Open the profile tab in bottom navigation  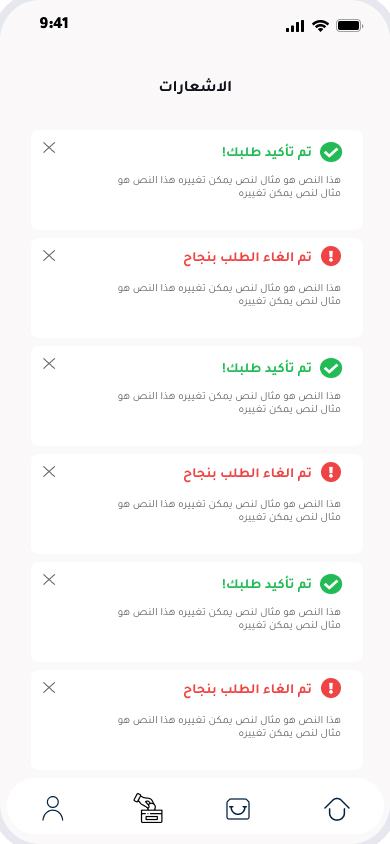(53, 808)
